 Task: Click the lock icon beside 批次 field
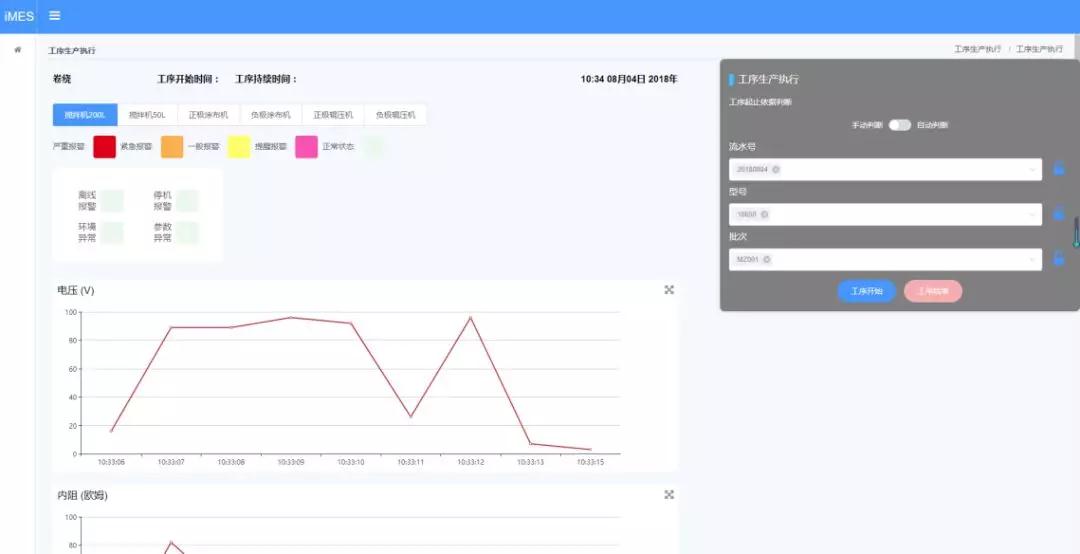coord(1059,259)
